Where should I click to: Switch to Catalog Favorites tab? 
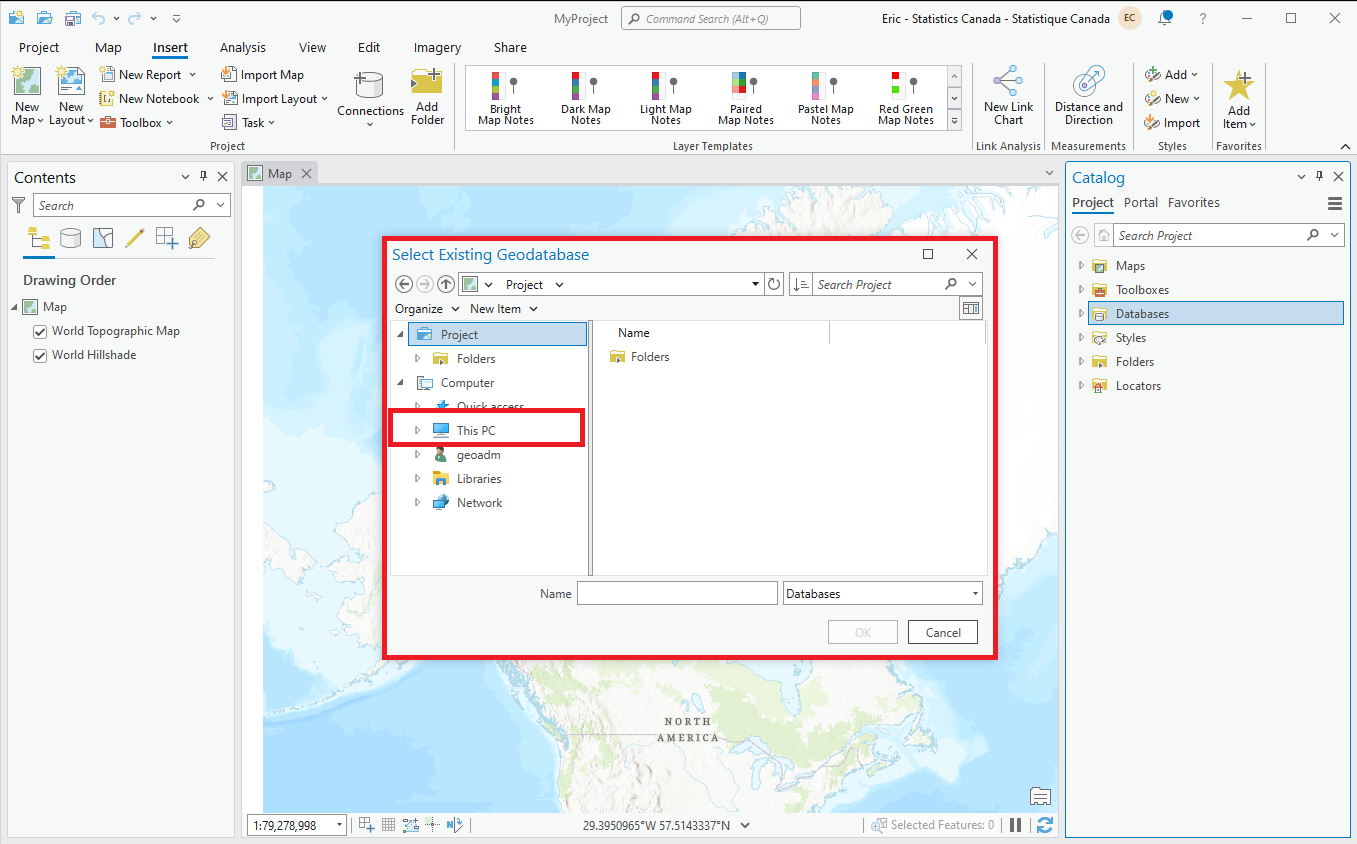[1194, 202]
